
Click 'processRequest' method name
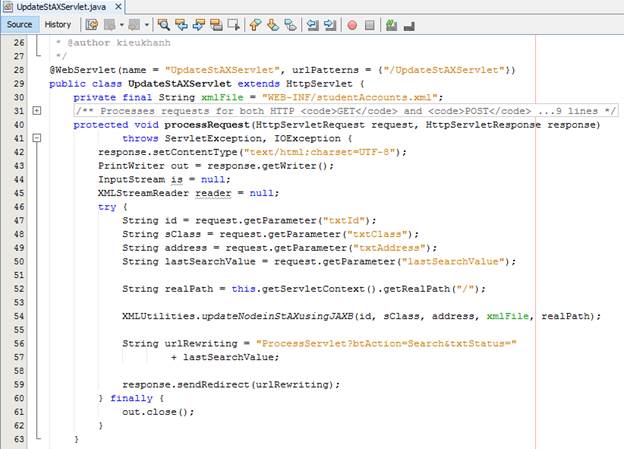pyautogui.click(x=207, y=125)
